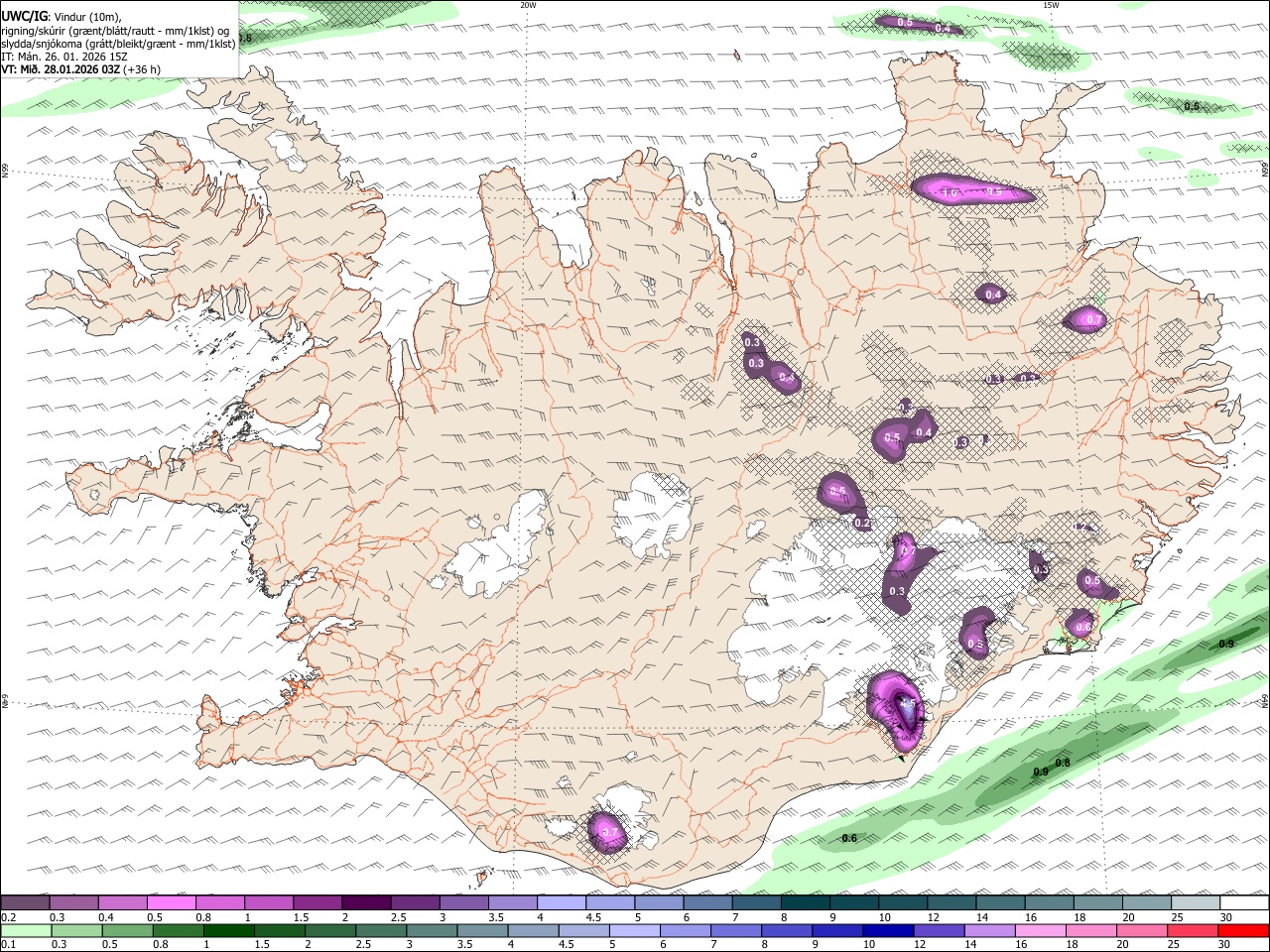This screenshot has height=952, width=1270.
Task: Pick the white top-row swatch after 30
Action: tap(1243, 903)
